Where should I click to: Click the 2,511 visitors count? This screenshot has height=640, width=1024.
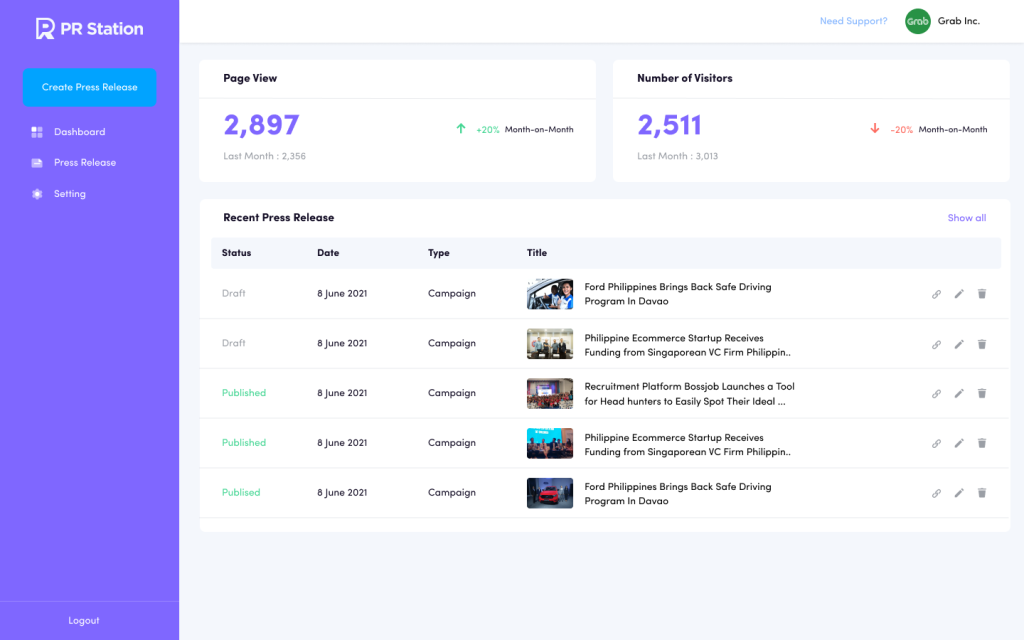(x=669, y=125)
